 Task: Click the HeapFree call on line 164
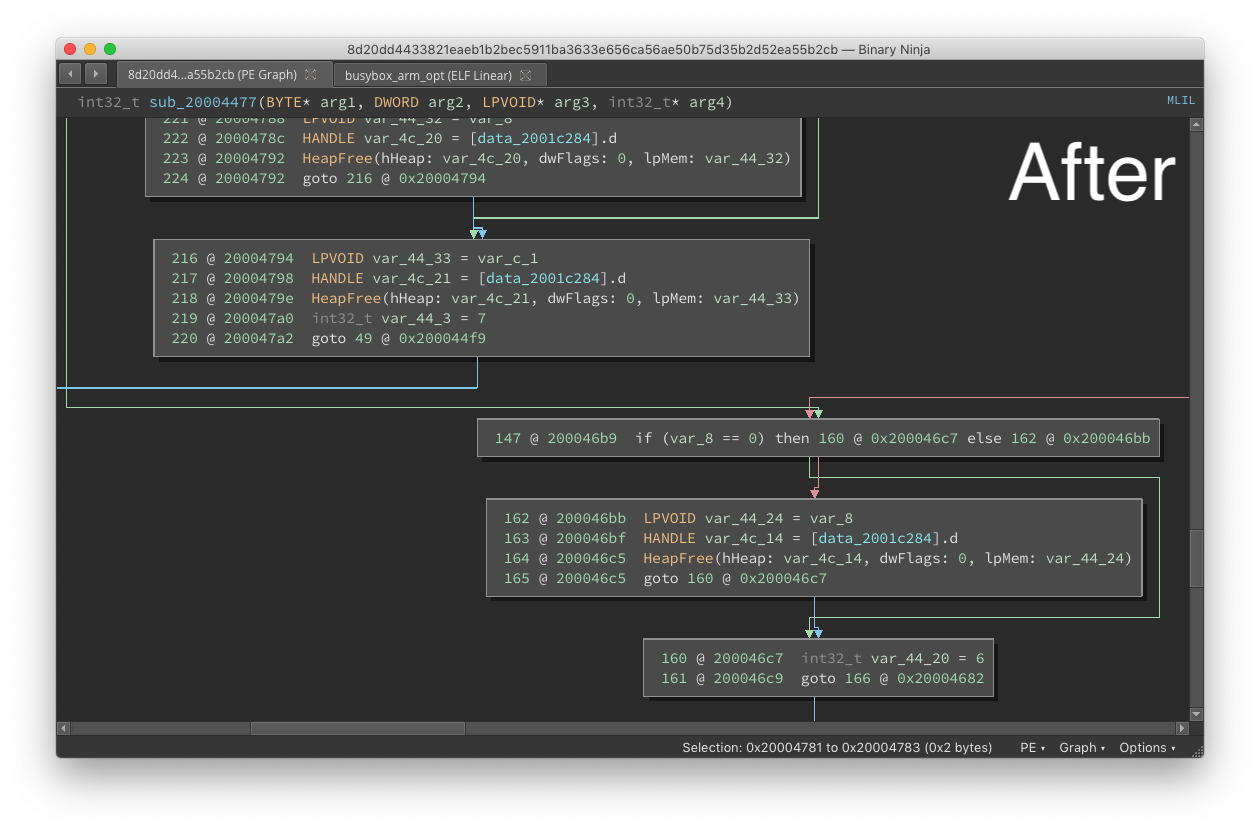[678, 558]
